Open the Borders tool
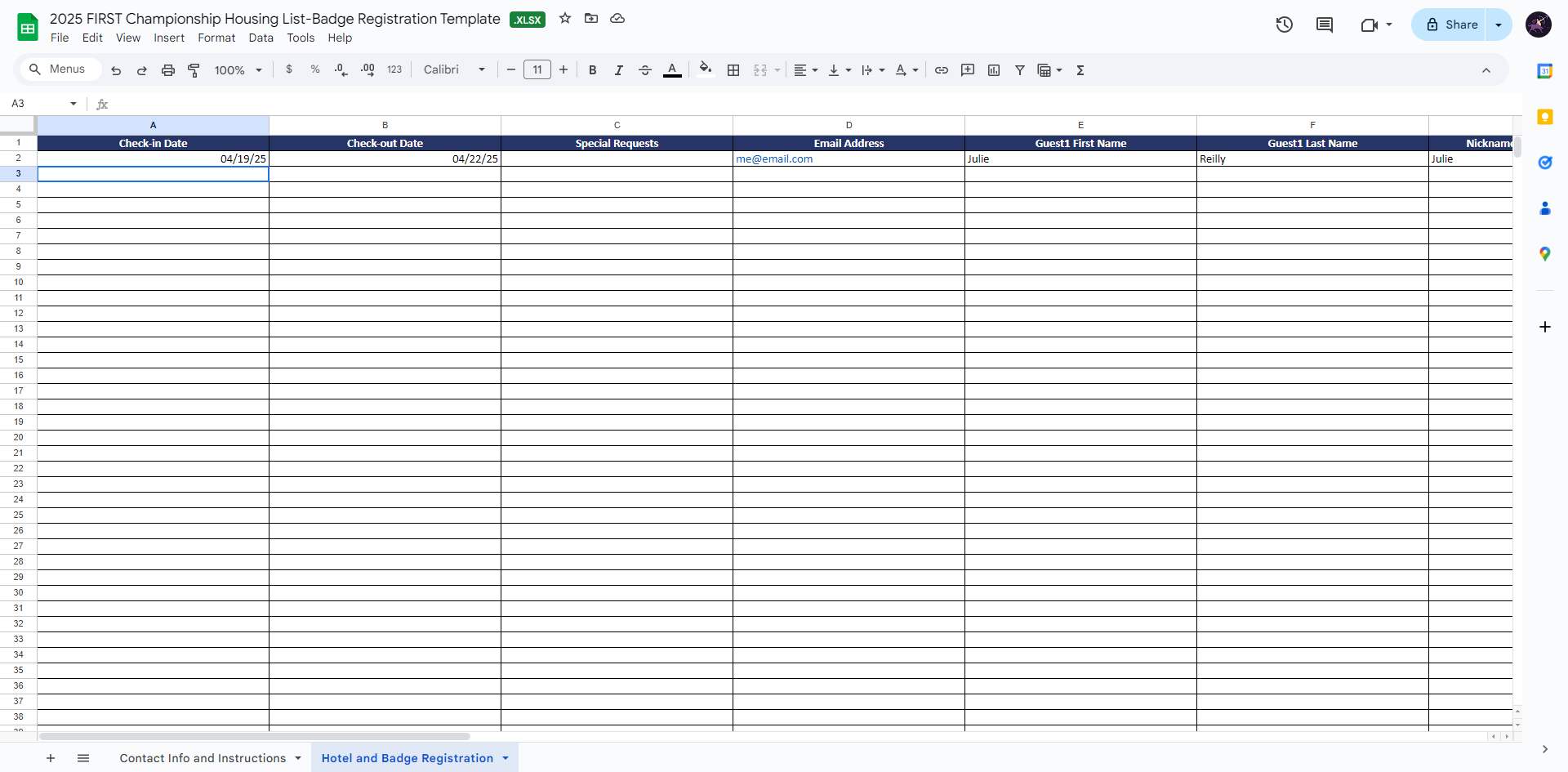The image size is (1568, 772). pos(733,70)
